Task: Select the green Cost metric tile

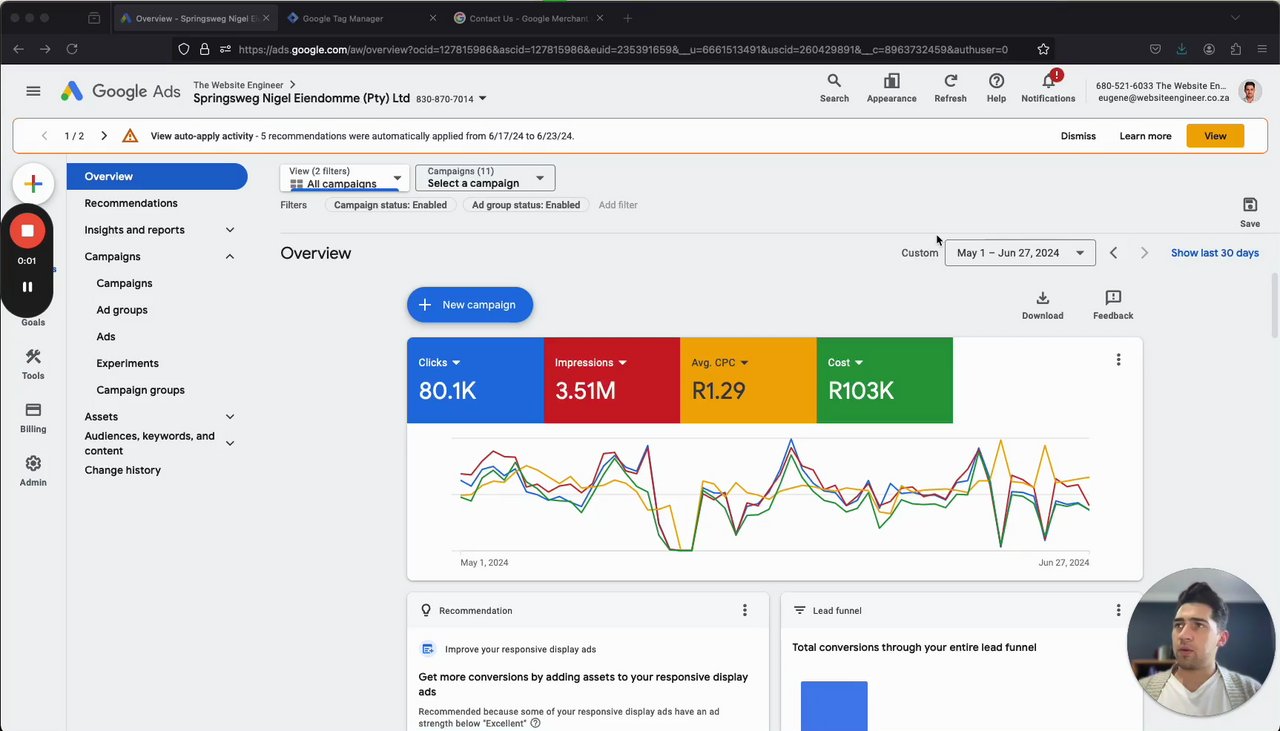Action: coord(885,380)
